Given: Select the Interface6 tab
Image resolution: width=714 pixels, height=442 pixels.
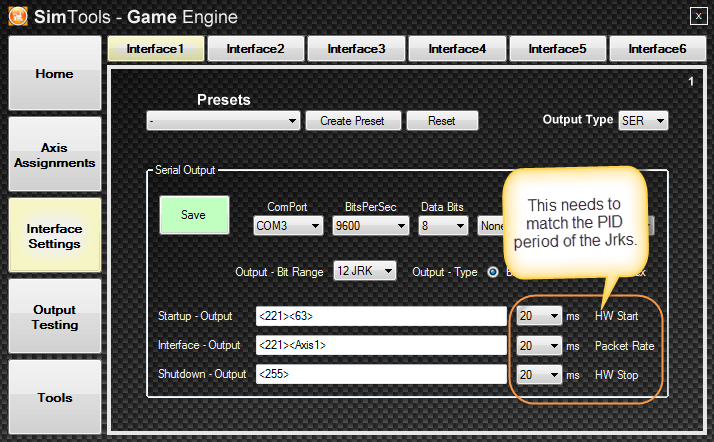Looking at the screenshot, I should 658,48.
